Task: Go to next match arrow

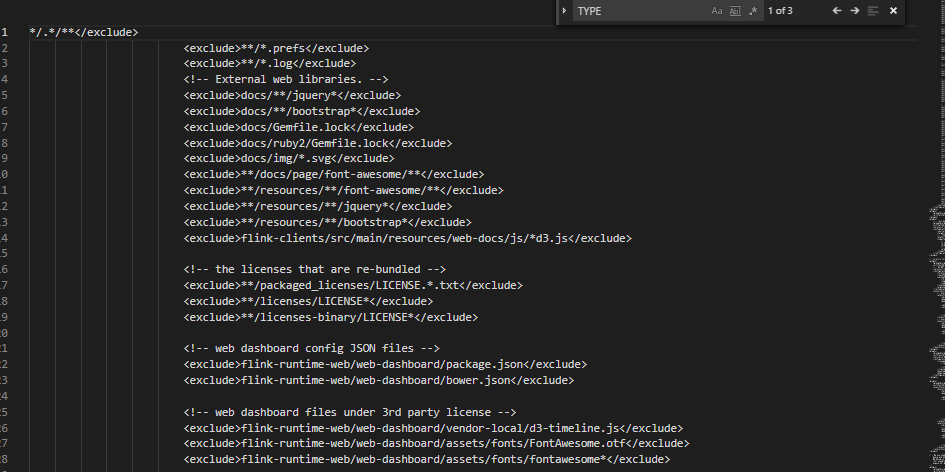Action: (855, 11)
